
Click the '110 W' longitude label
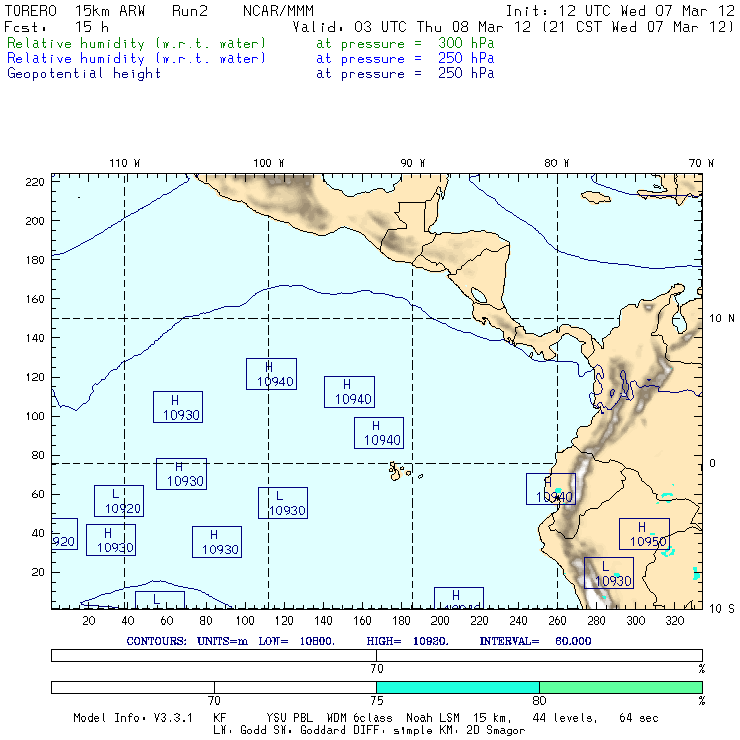125,163
